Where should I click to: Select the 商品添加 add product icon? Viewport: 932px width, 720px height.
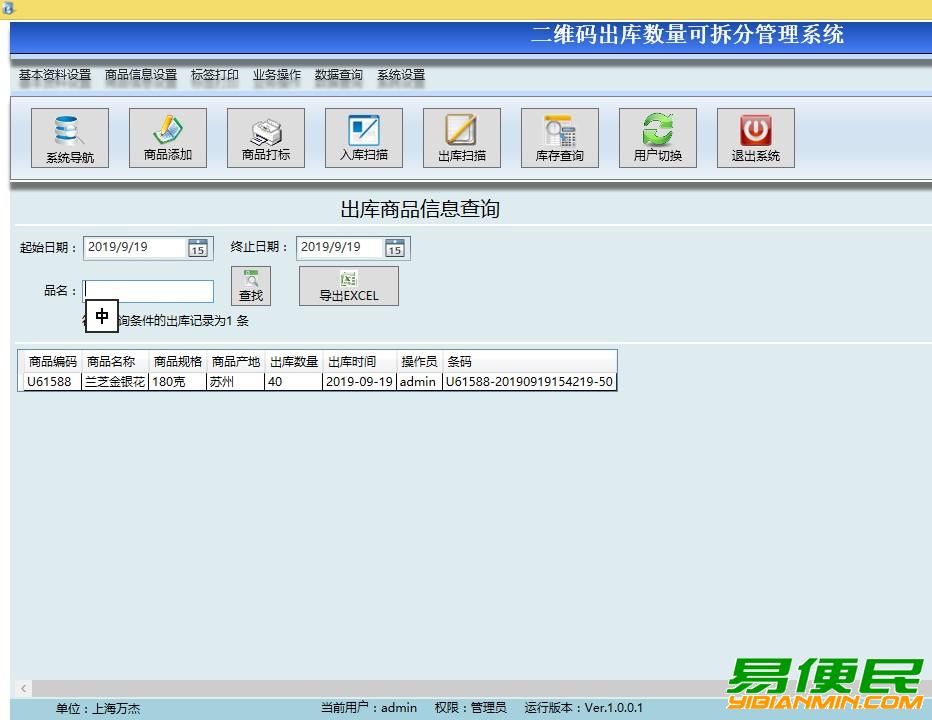167,137
